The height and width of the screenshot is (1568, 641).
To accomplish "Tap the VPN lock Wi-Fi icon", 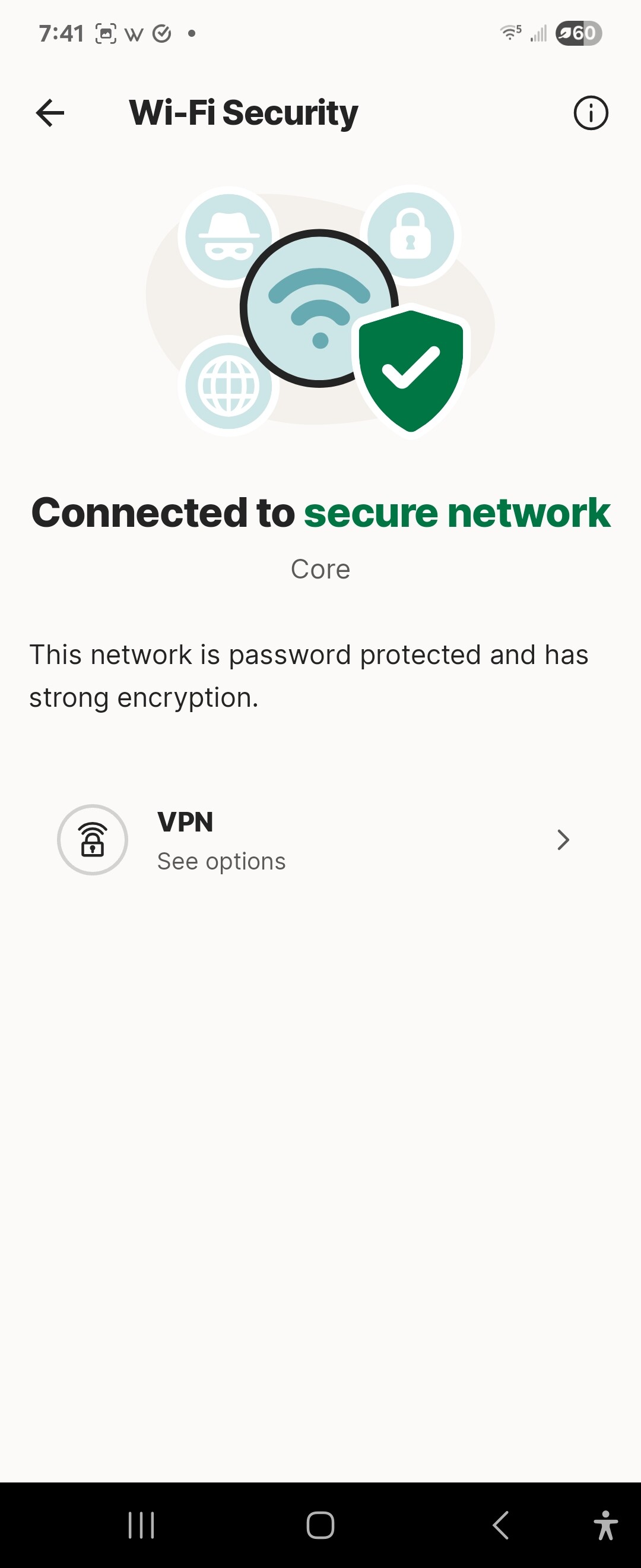I will (93, 840).
